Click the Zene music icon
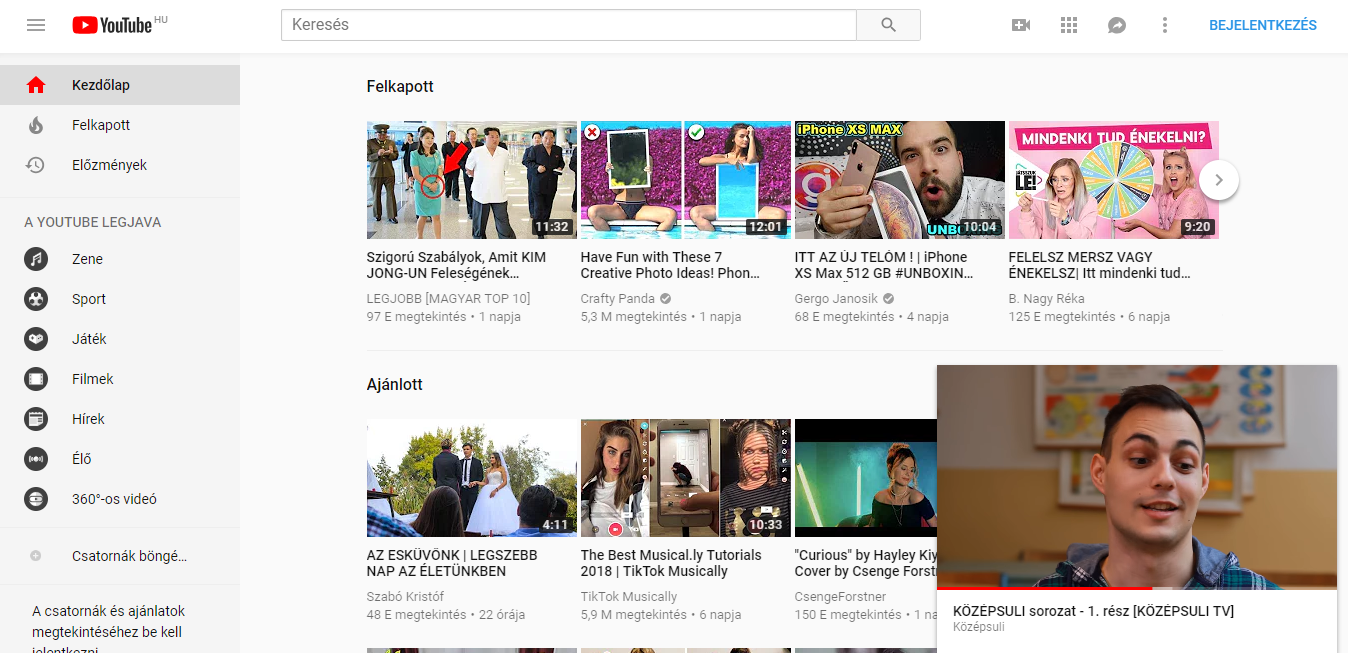Screen dimensions: 1348x653 [36, 259]
